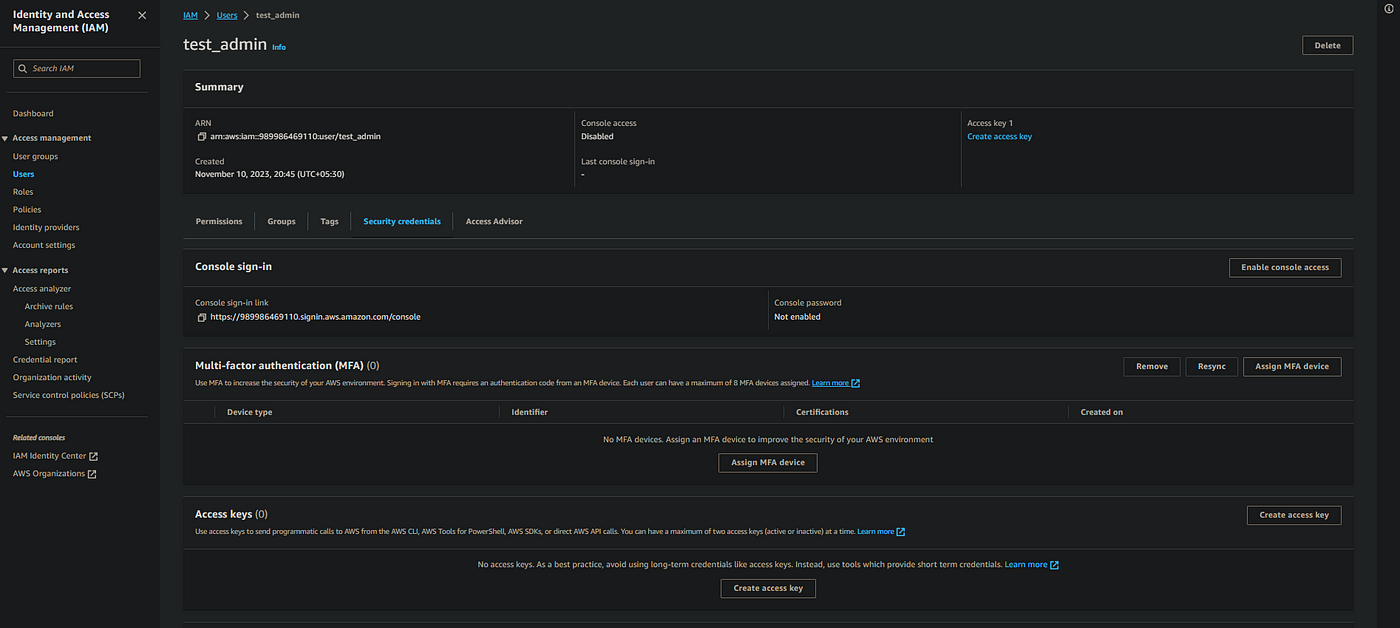Select the Security credentials tab
Image resolution: width=1400 pixels, height=628 pixels.
click(402, 221)
